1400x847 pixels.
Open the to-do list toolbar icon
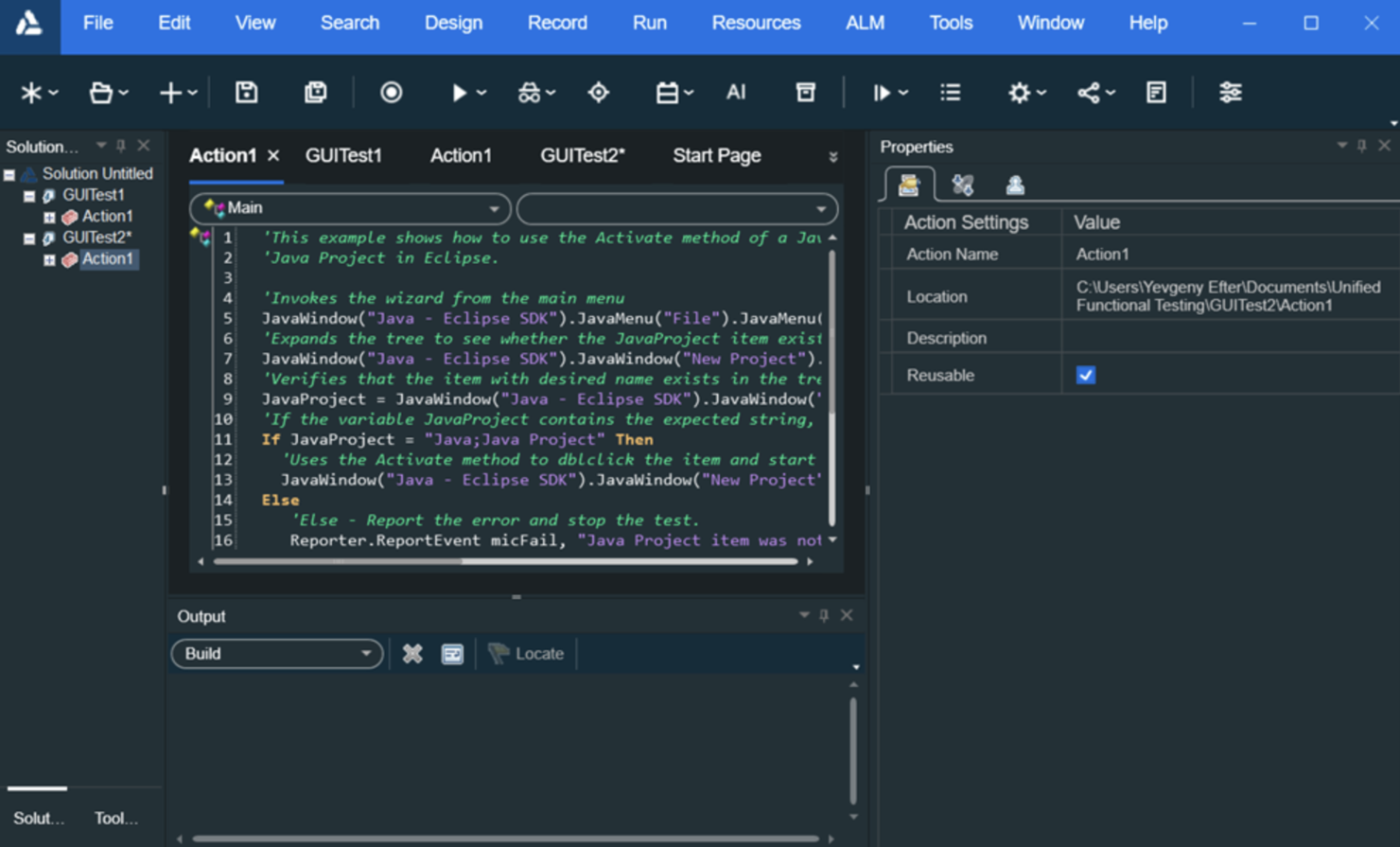click(950, 92)
